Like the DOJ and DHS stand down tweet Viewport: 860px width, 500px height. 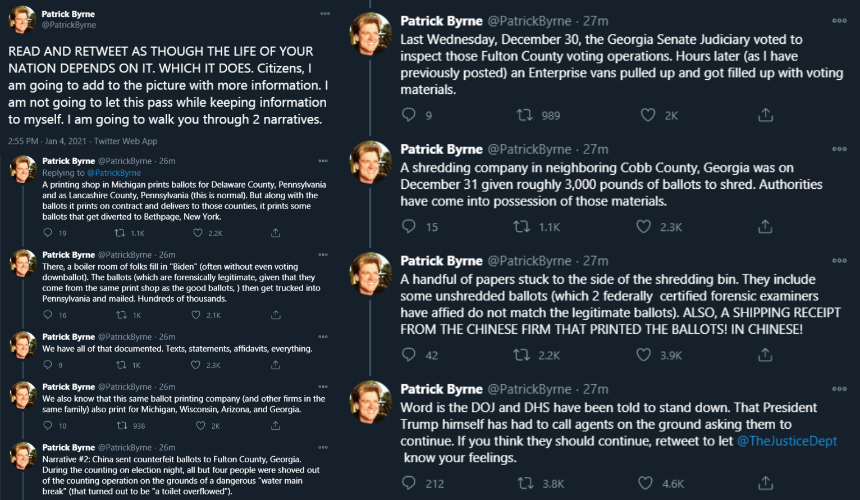[x=645, y=483]
